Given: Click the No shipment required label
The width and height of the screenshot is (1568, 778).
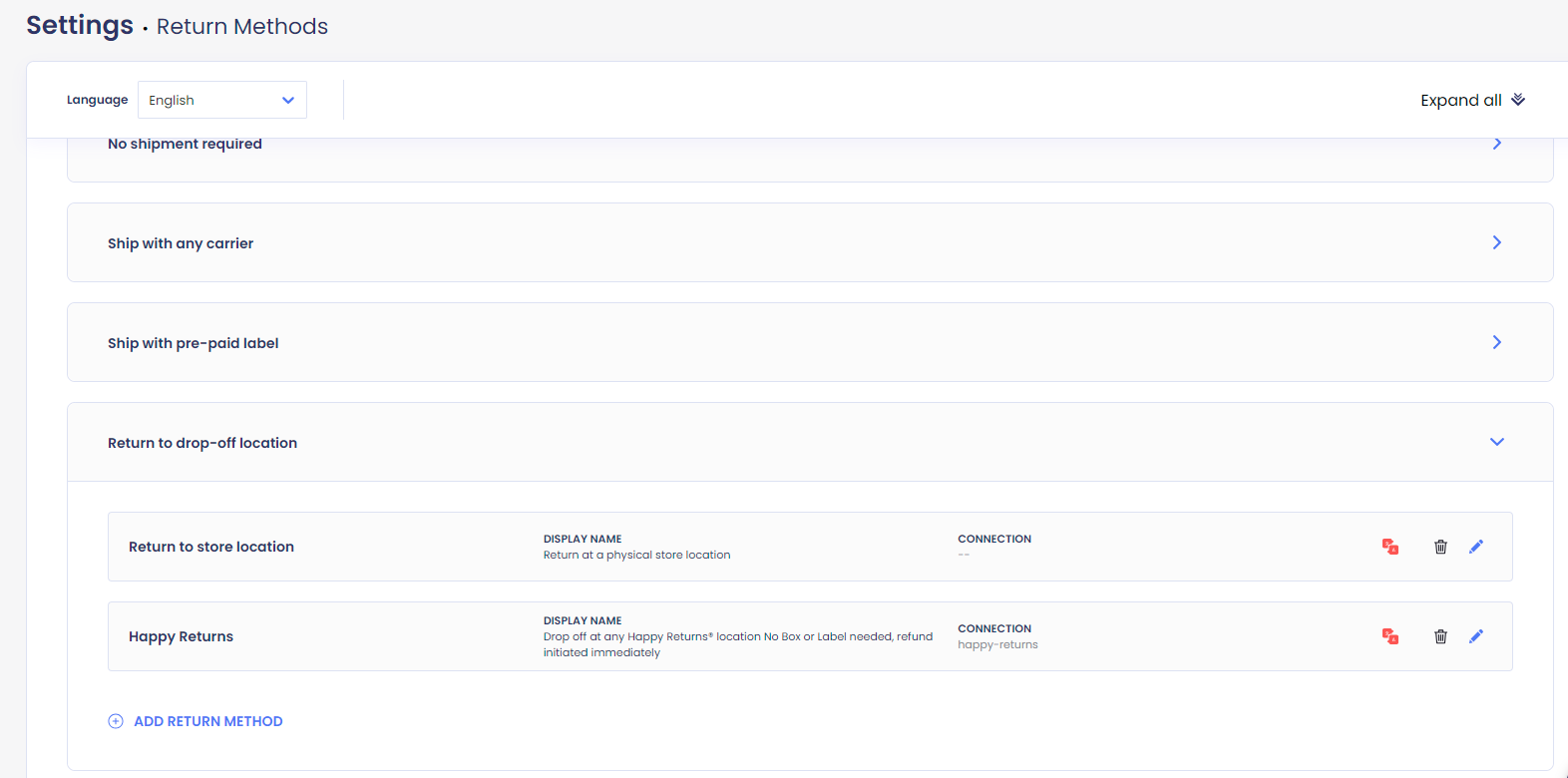Looking at the screenshot, I should pos(185,144).
